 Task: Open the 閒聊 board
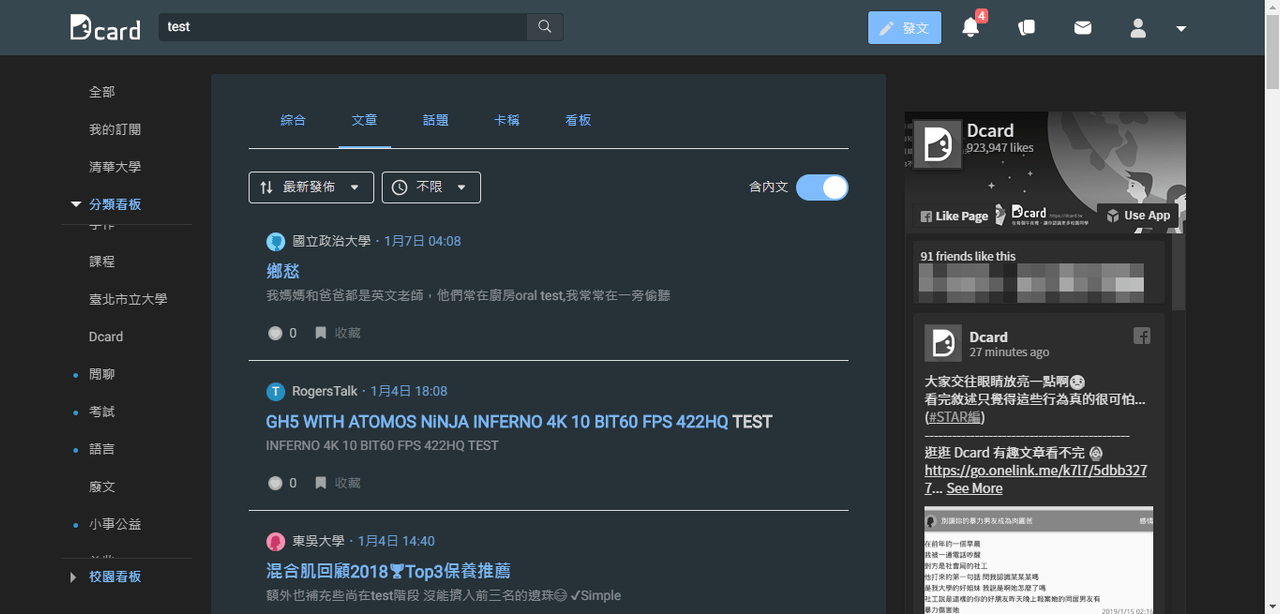102,374
